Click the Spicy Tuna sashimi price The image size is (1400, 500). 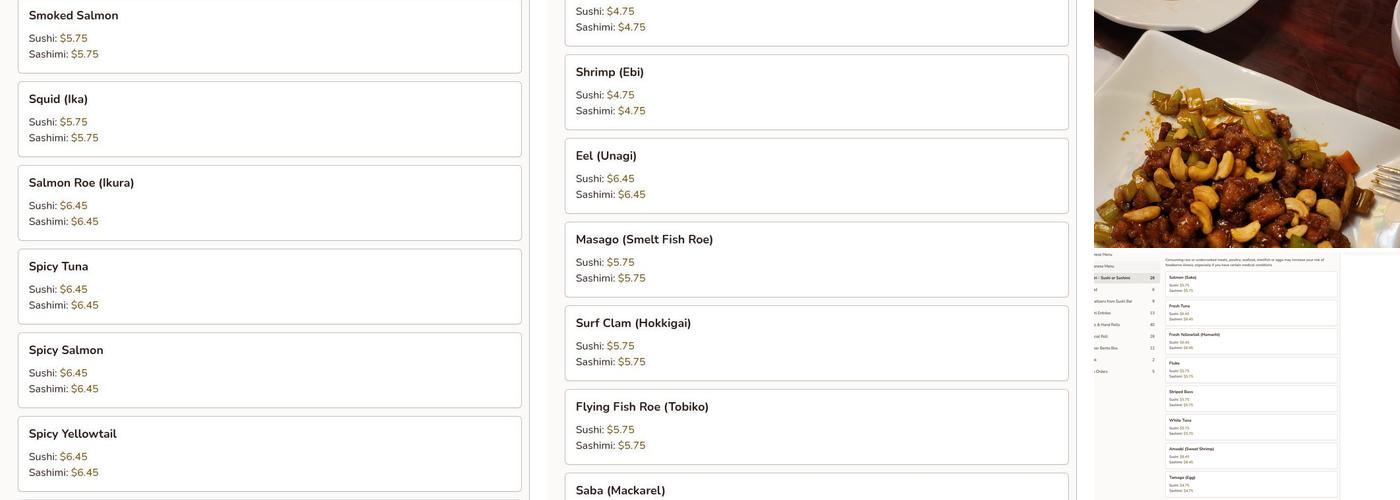tap(84, 305)
